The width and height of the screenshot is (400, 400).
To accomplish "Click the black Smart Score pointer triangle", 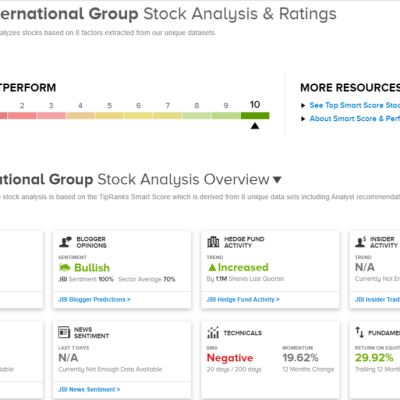I will pyautogui.click(x=255, y=126).
